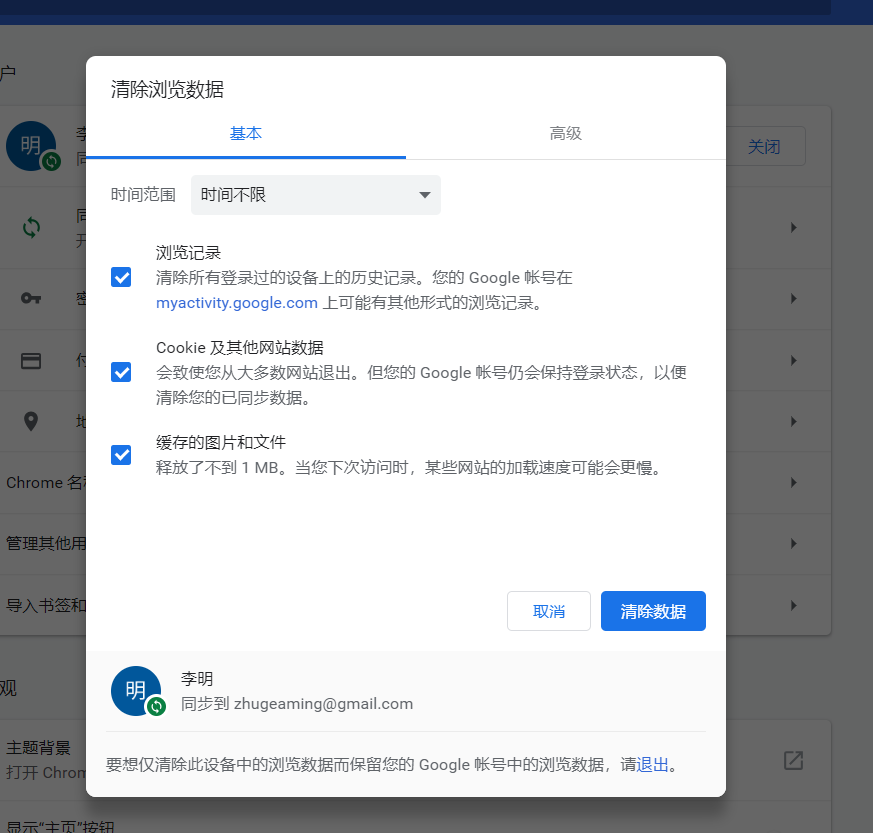The width and height of the screenshot is (873, 833).
Task: Open the myactivity.google.com link
Action: (236, 302)
